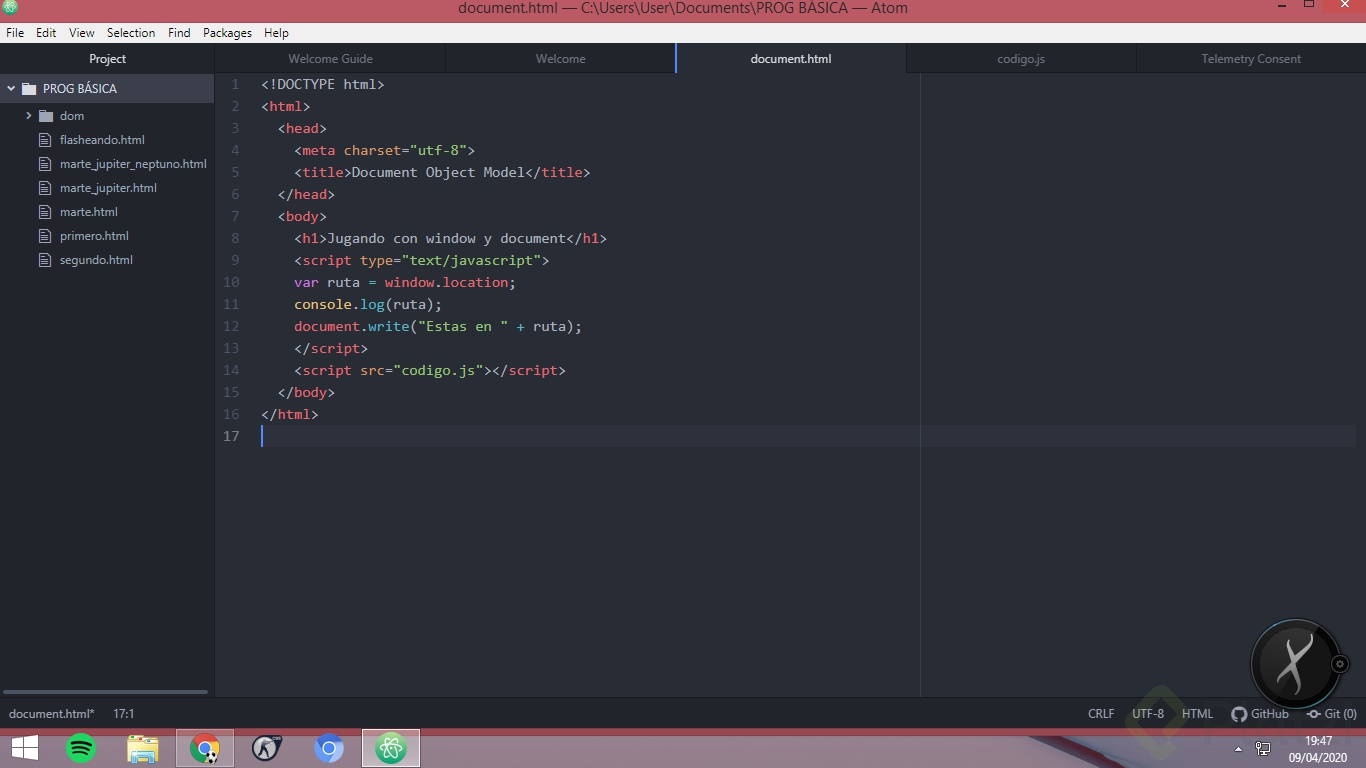Viewport: 1366px width, 768px height.
Task: Open File Explorer from the taskbar
Action: [x=143, y=748]
